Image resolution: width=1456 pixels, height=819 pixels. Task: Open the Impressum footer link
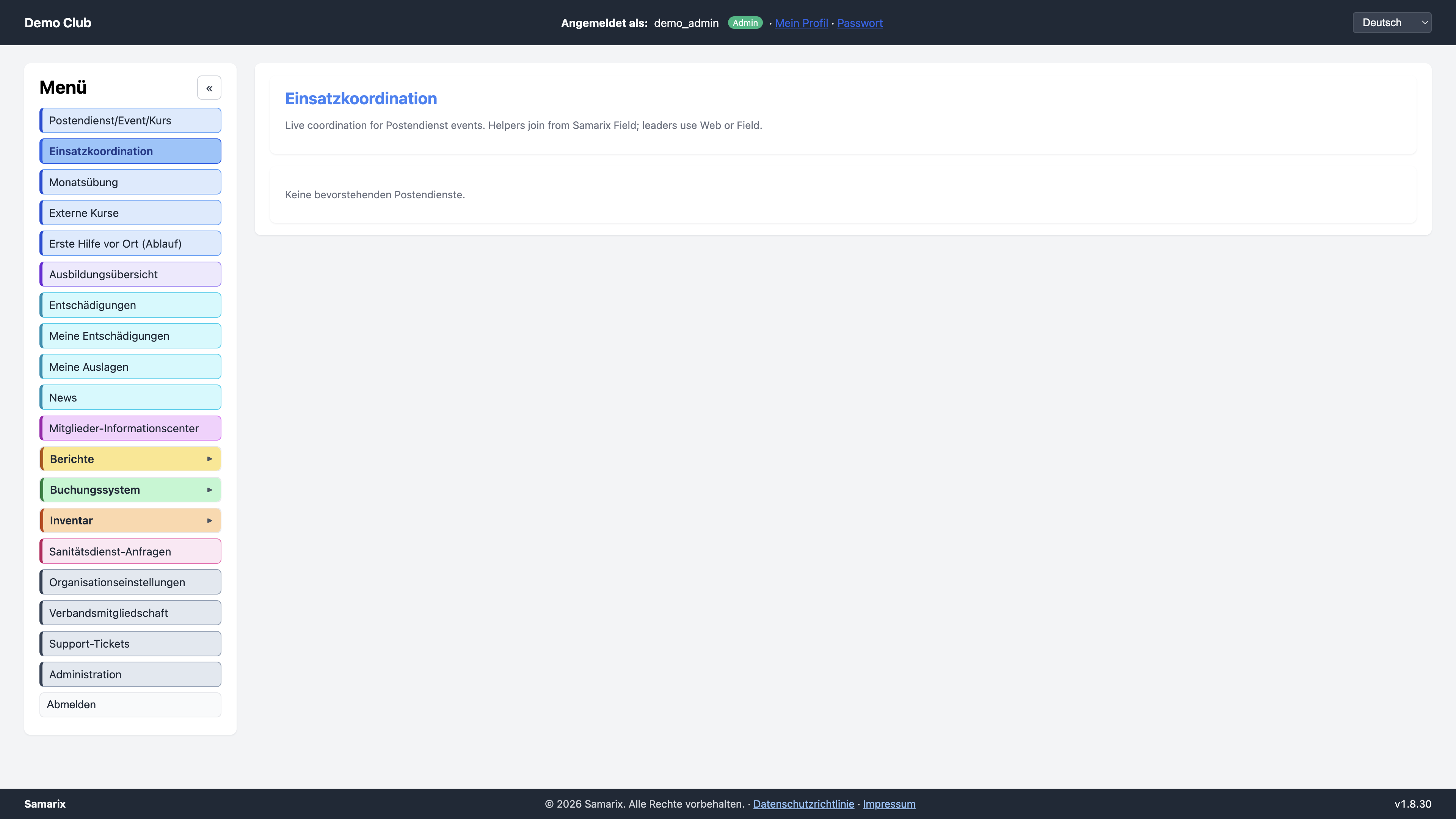click(889, 804)
